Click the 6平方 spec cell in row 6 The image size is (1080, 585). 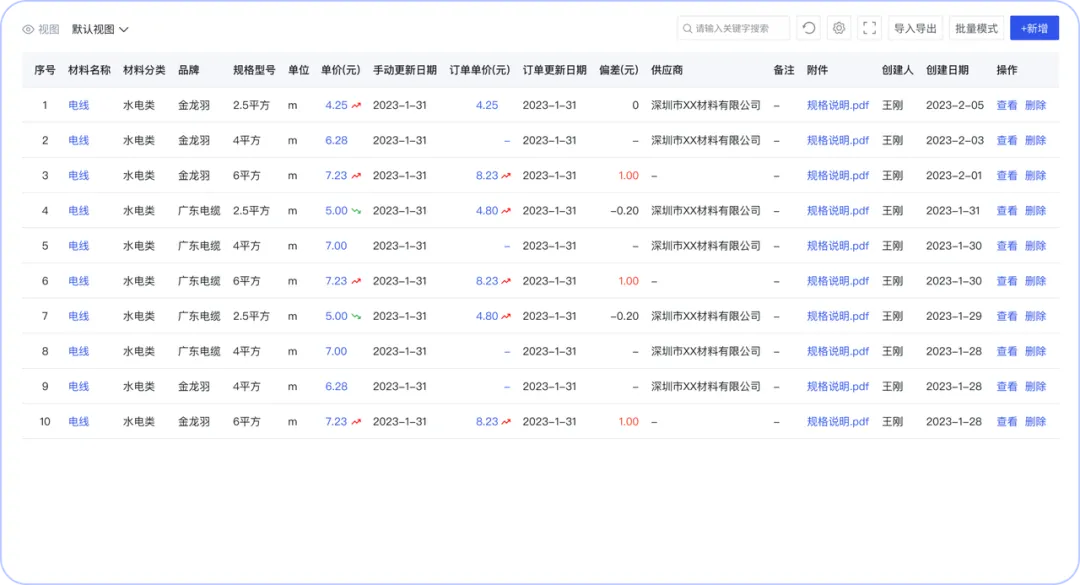pos(247,281)
